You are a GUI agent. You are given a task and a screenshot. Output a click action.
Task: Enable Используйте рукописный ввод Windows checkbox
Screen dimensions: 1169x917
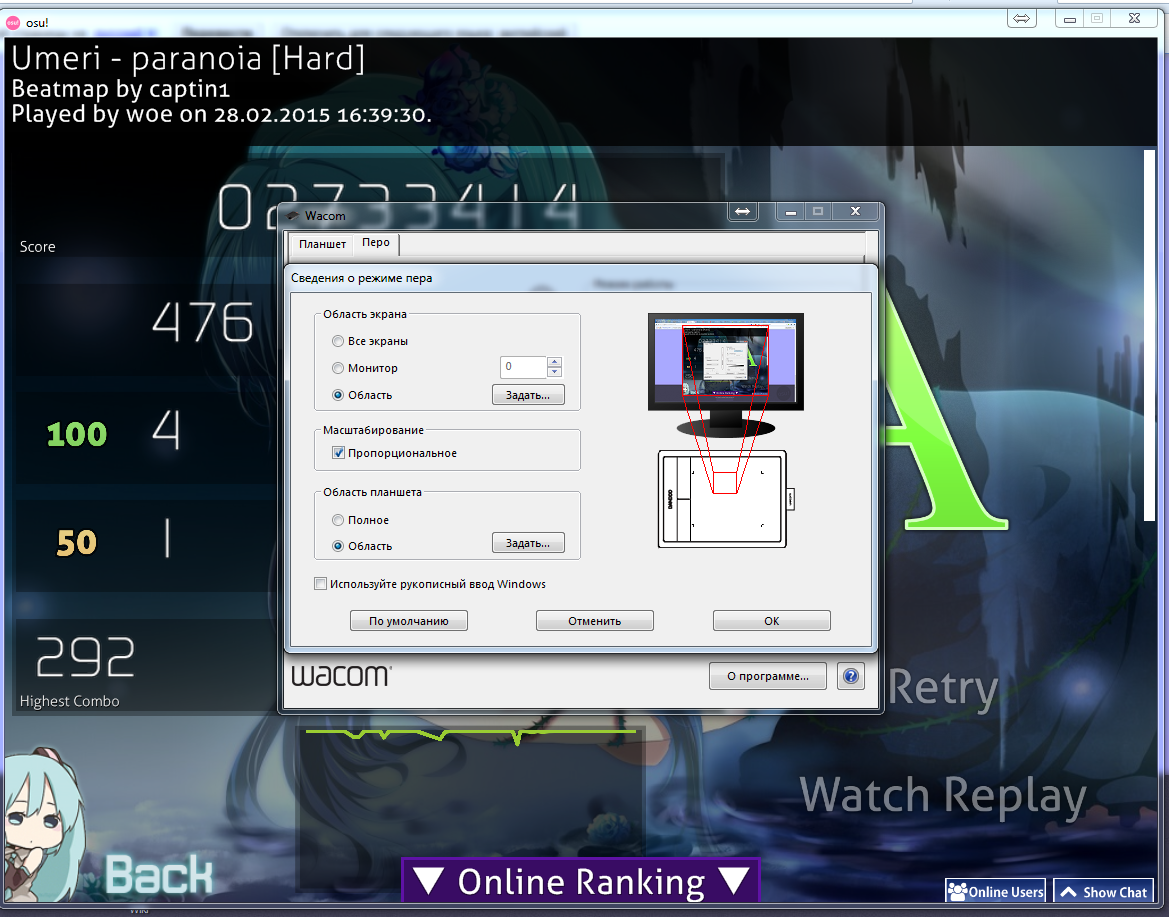pos(321,584)
